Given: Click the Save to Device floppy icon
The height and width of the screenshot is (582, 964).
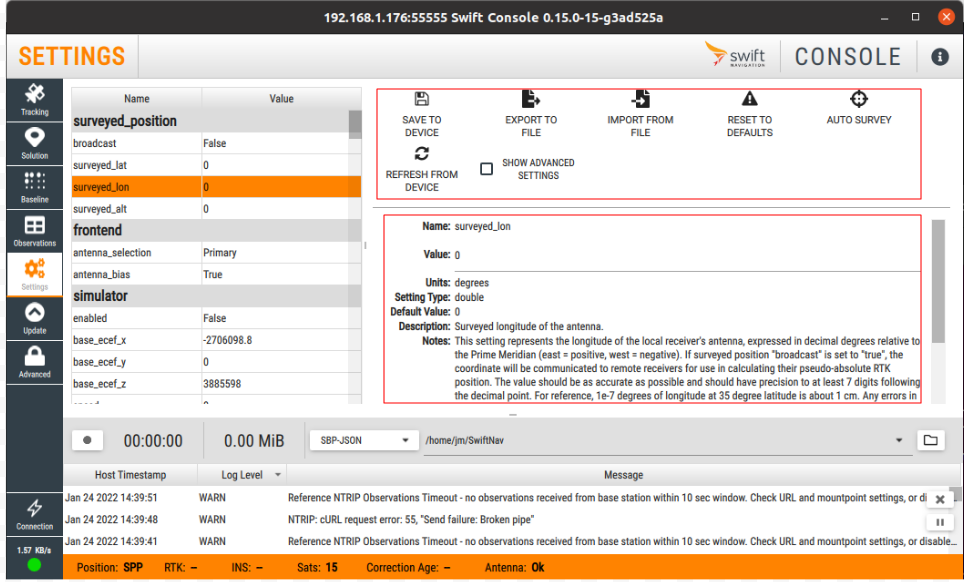Looking at the screenshot, I should 422,99.
